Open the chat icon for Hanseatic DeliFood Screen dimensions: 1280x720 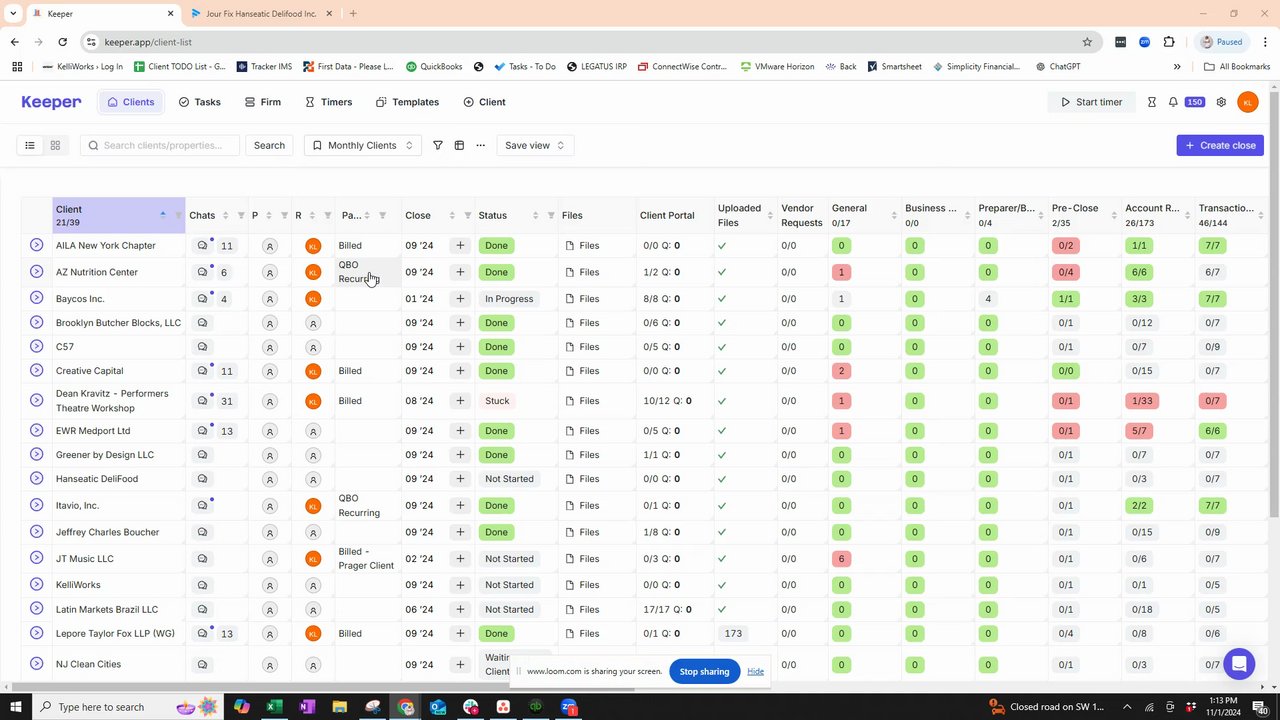[x=203, y=479]
